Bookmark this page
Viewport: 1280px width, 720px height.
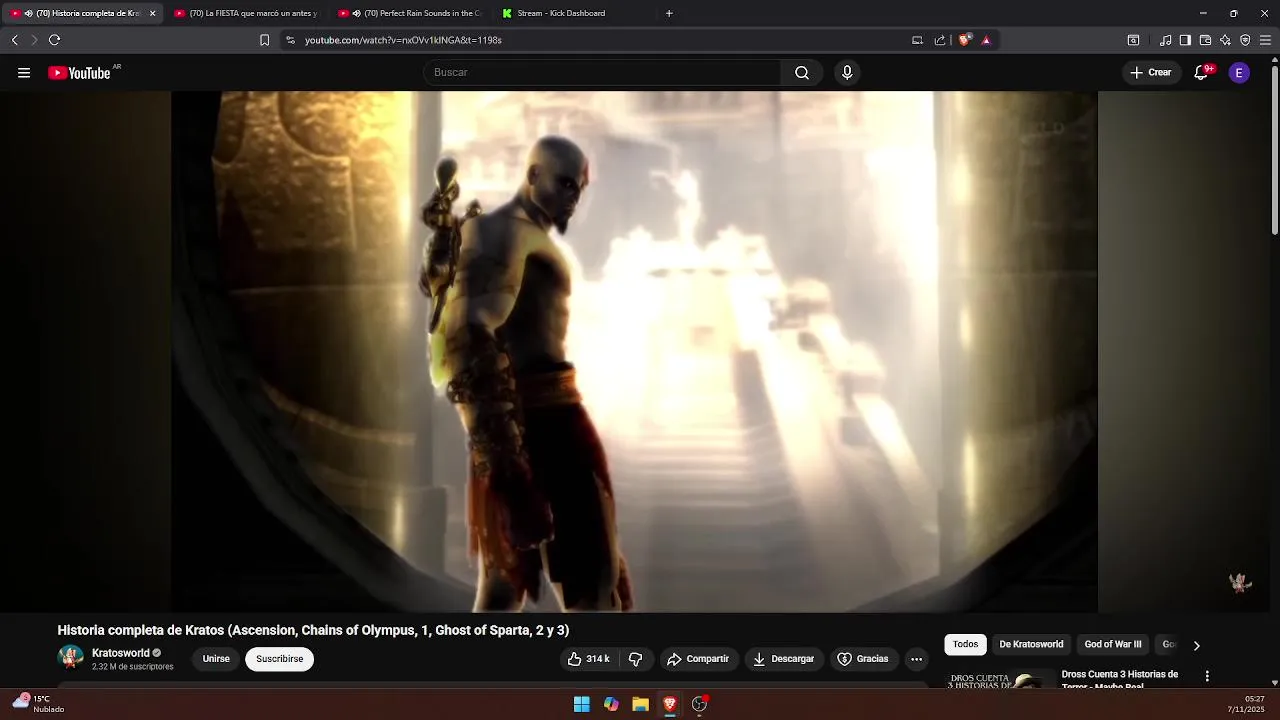point(264,40)
